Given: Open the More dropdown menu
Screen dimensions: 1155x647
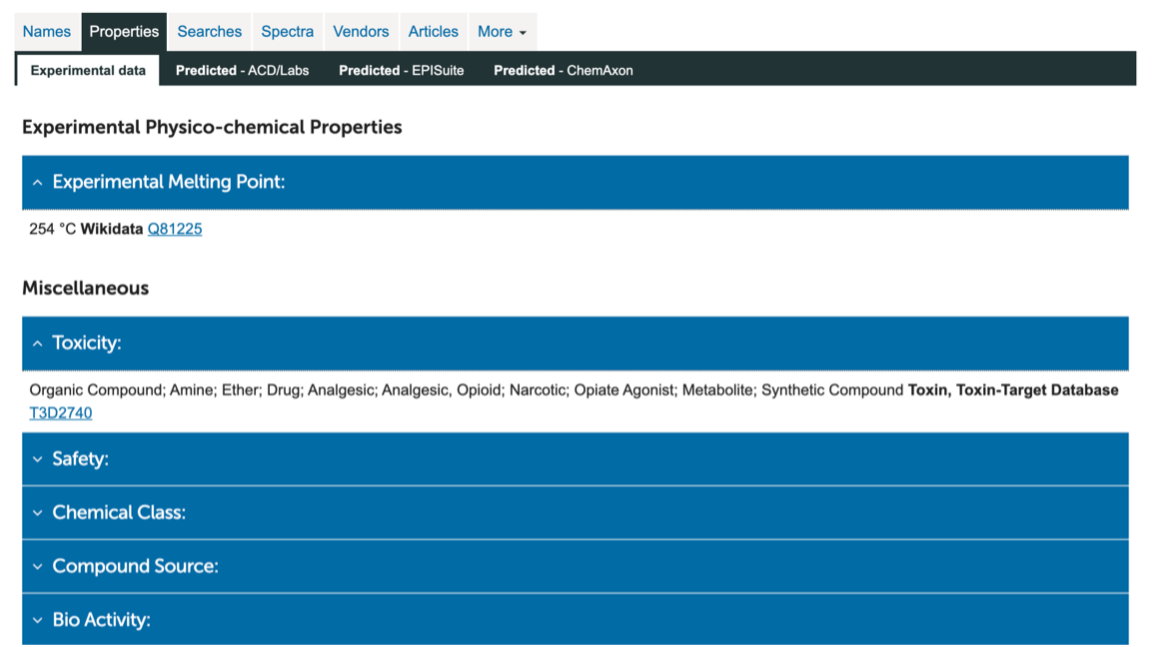Looking at the screenshot, I should point(502,32).
